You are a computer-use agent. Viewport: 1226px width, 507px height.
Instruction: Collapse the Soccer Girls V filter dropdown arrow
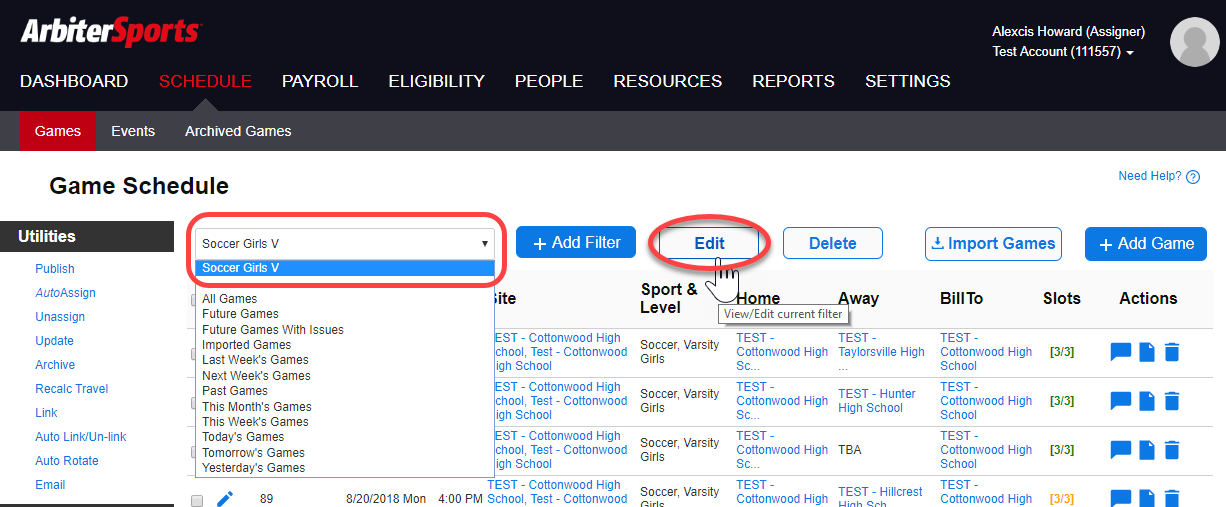[x=485, y=243]
